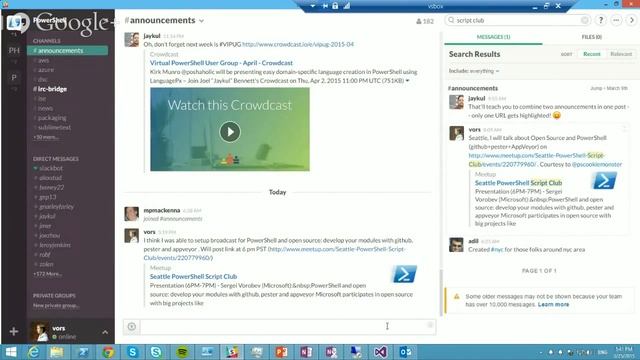Open Outlook from the taskbar

[405, 352]
